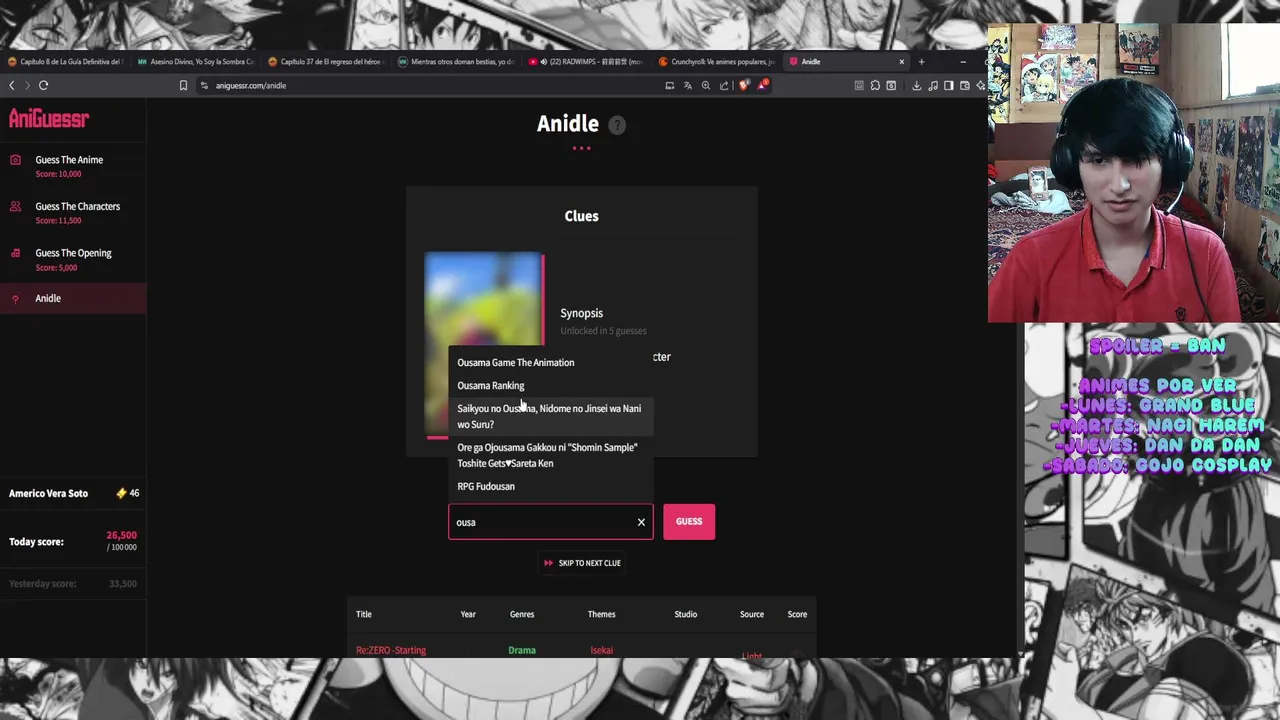The image size is (1280, 720).
Task: Select suggestion Saikyou no Ousama, Nidome no Jinsei
Action: pos(551,417)
